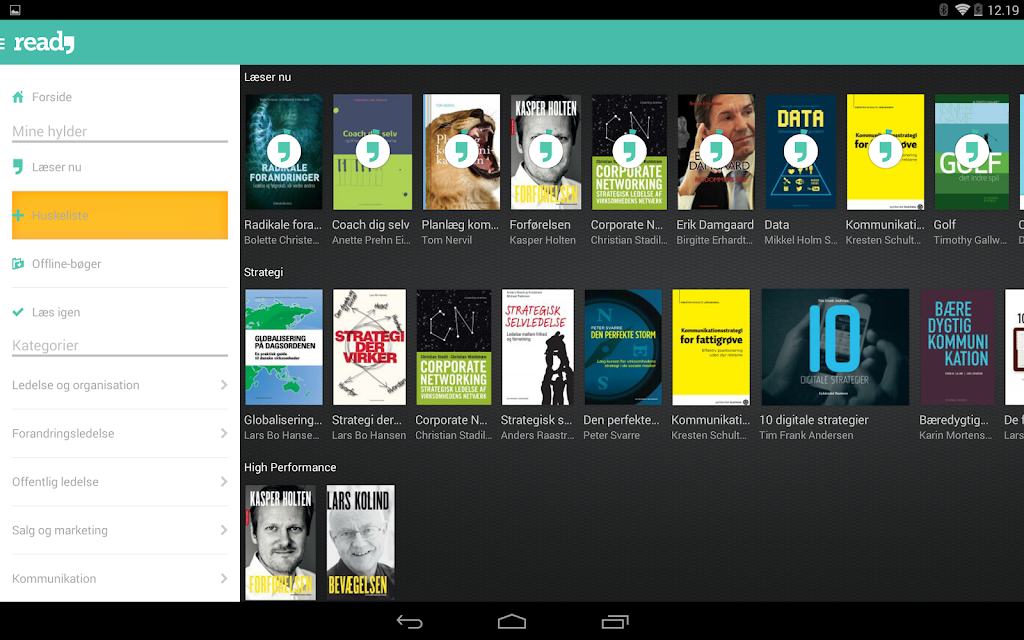Tap author name Tom Nervil
Screen dimensions: 1024x640
point(447,240)
